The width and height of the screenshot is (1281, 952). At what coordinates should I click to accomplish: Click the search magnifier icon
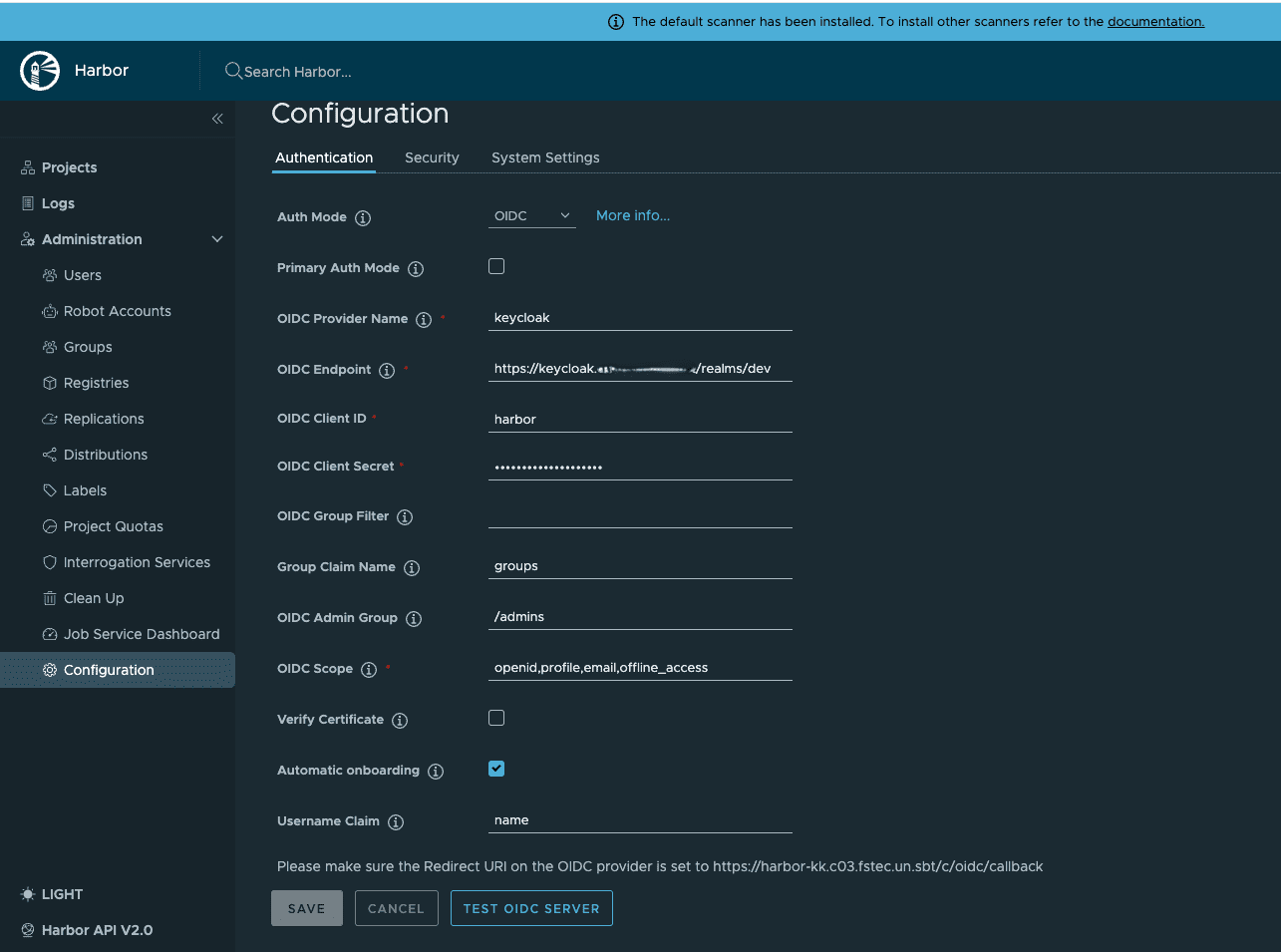tap(233, 71)
